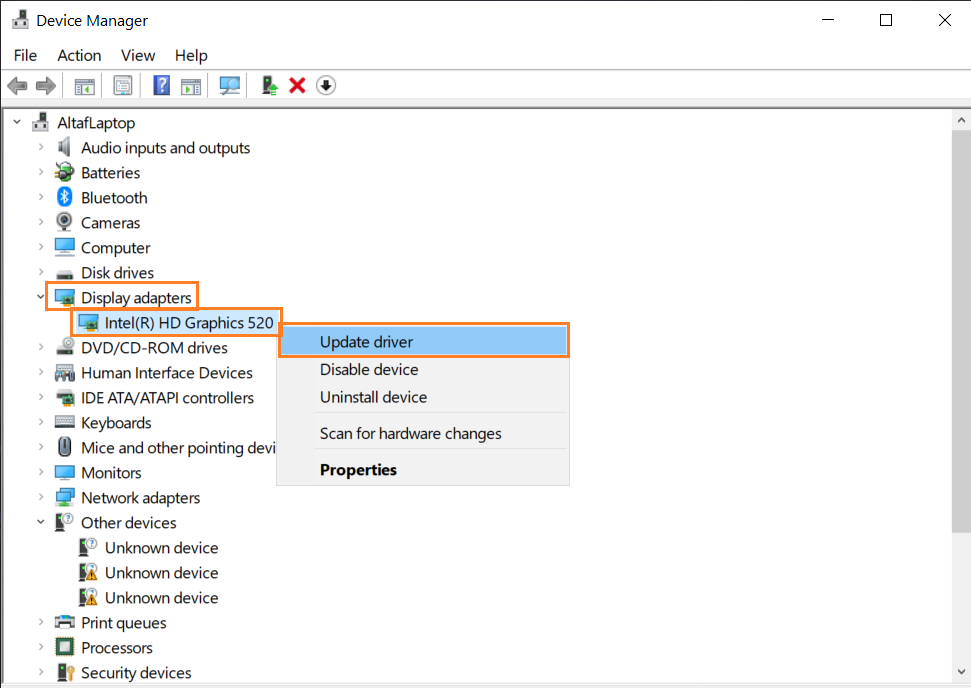
Task: Select the Intel(R) HD Graphics 520 device
Action: [x=176, y=322]
